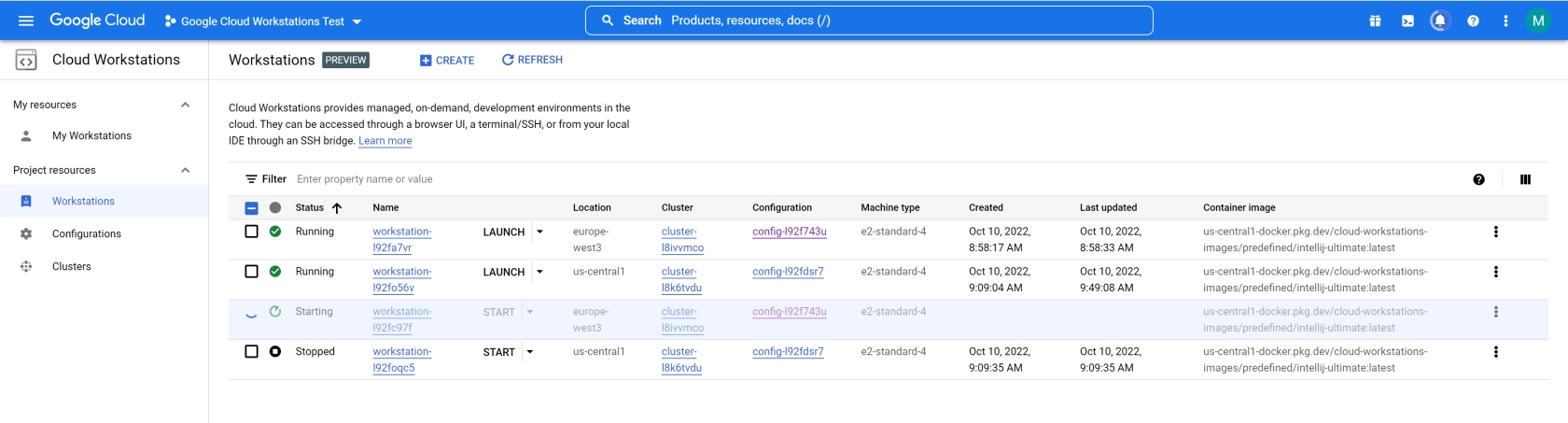Screen dimensions: 1568x423
Task: Launch workstation-l92fo56v
Action: click(504, 272)
